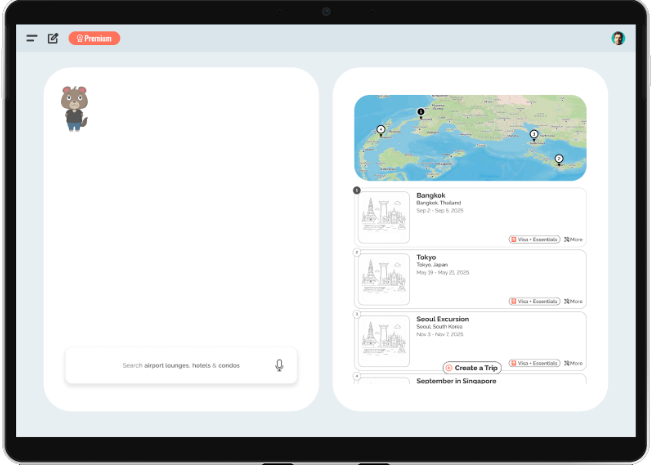Open More options on the Bangkok card

574,239
